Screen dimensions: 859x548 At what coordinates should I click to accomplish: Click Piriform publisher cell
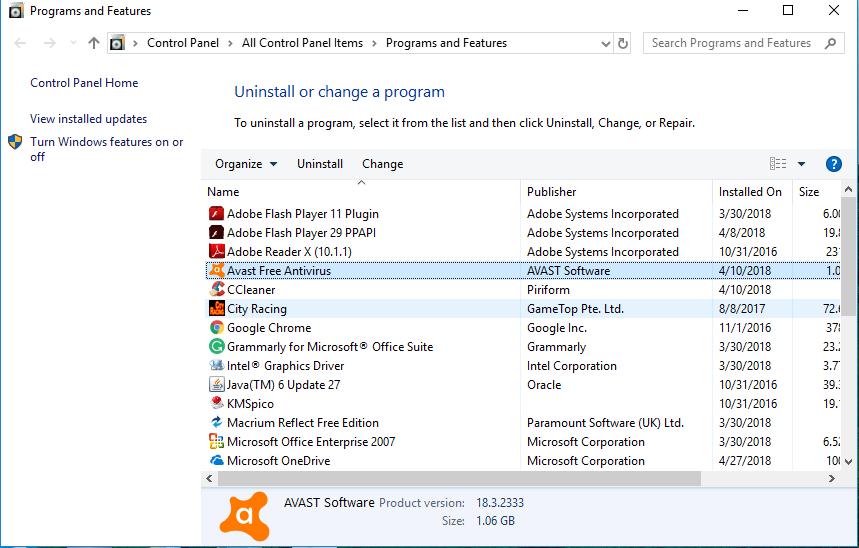548,289
